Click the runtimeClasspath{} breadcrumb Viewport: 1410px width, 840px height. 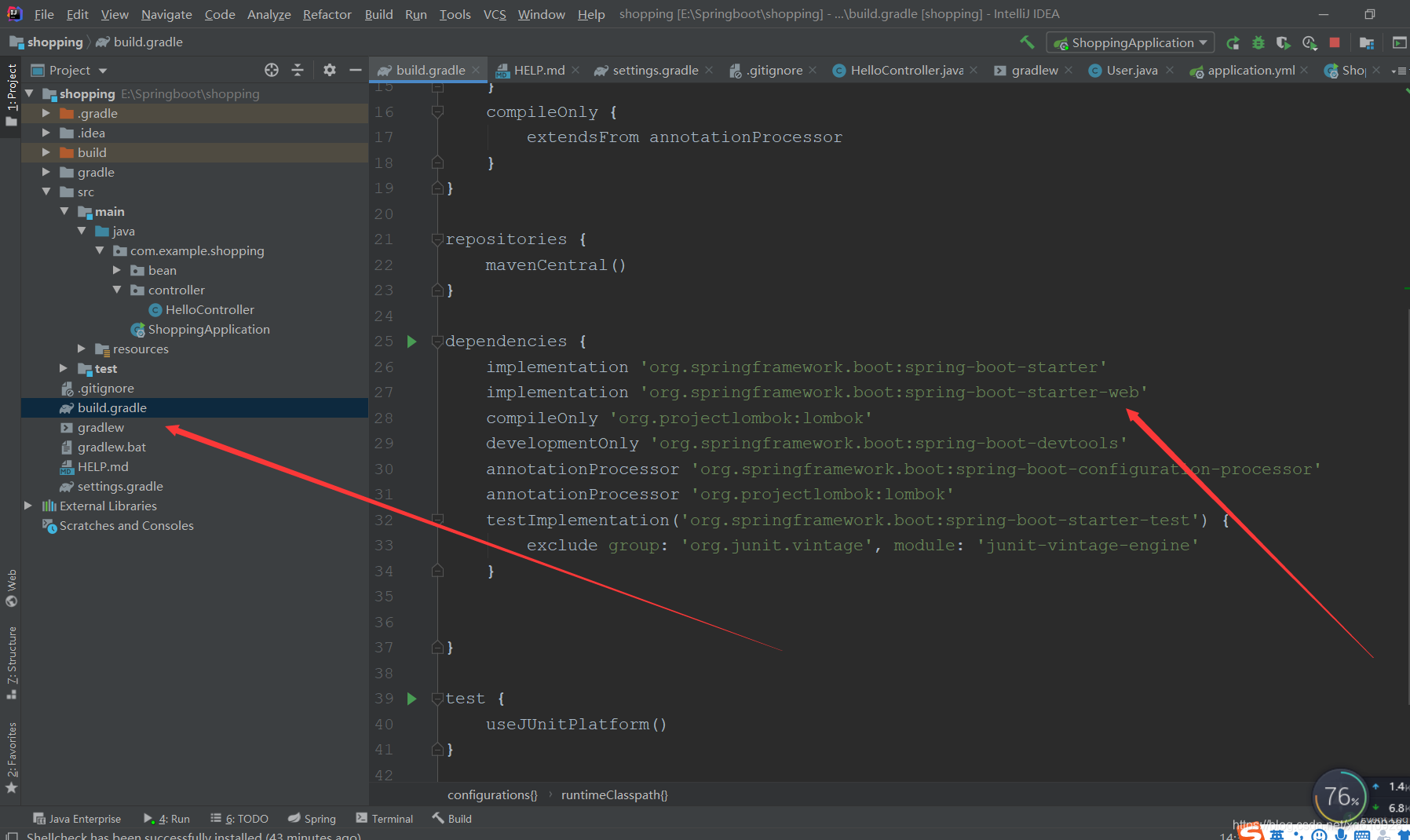pos(615,794)
